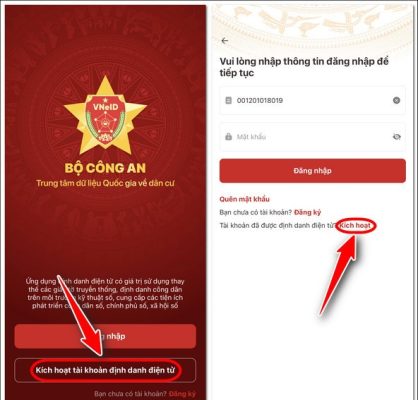The height and width of the screenshot is (400, 418).
Task: Tap the VNeID star logo
Action: (x=105, y=114)
